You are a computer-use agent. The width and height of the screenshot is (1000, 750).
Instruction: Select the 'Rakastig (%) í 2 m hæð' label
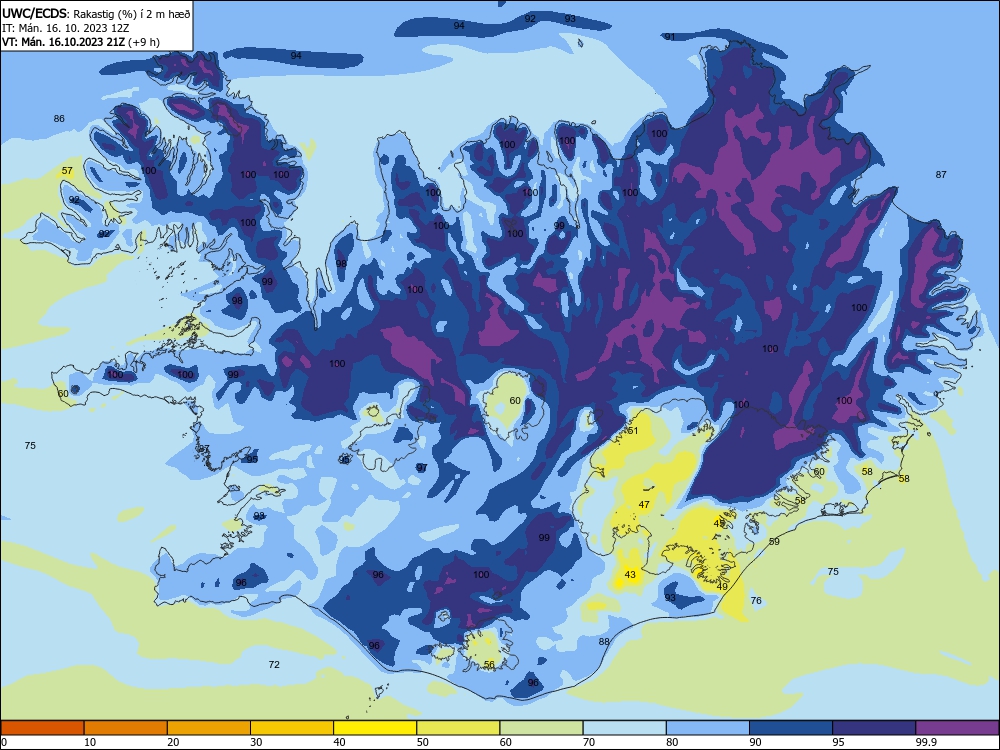133,14
